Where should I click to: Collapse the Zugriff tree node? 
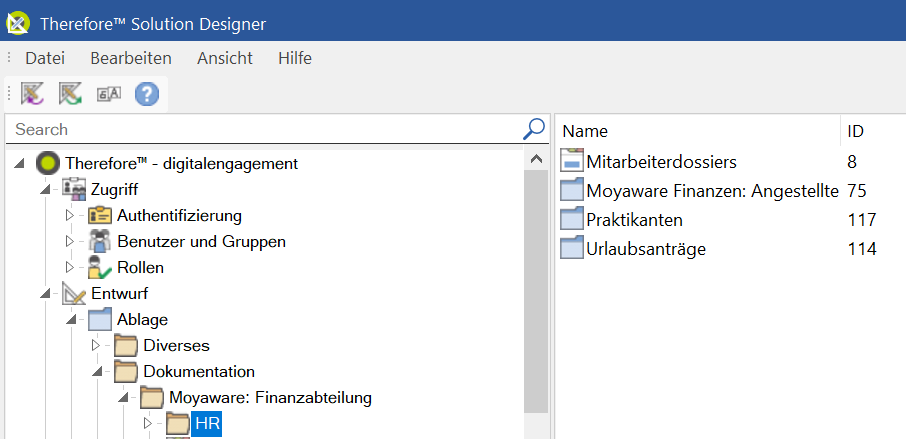pyautogui.click(x=44, y=190)
